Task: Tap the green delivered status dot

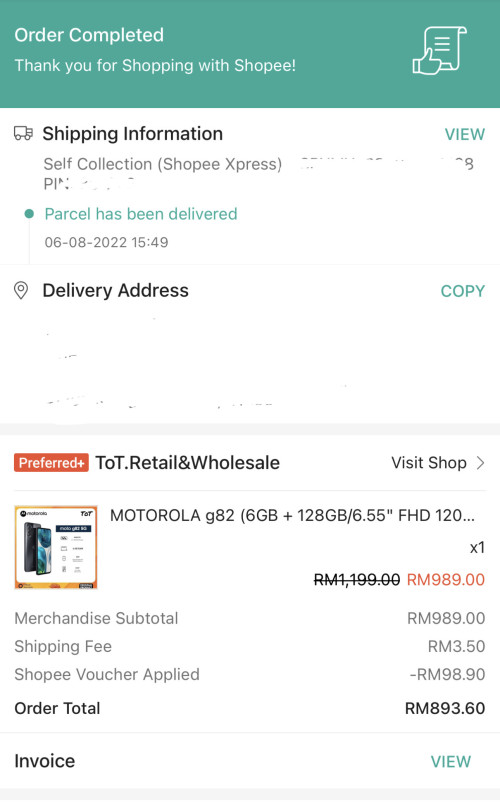Action: click(x=29, y=214)
